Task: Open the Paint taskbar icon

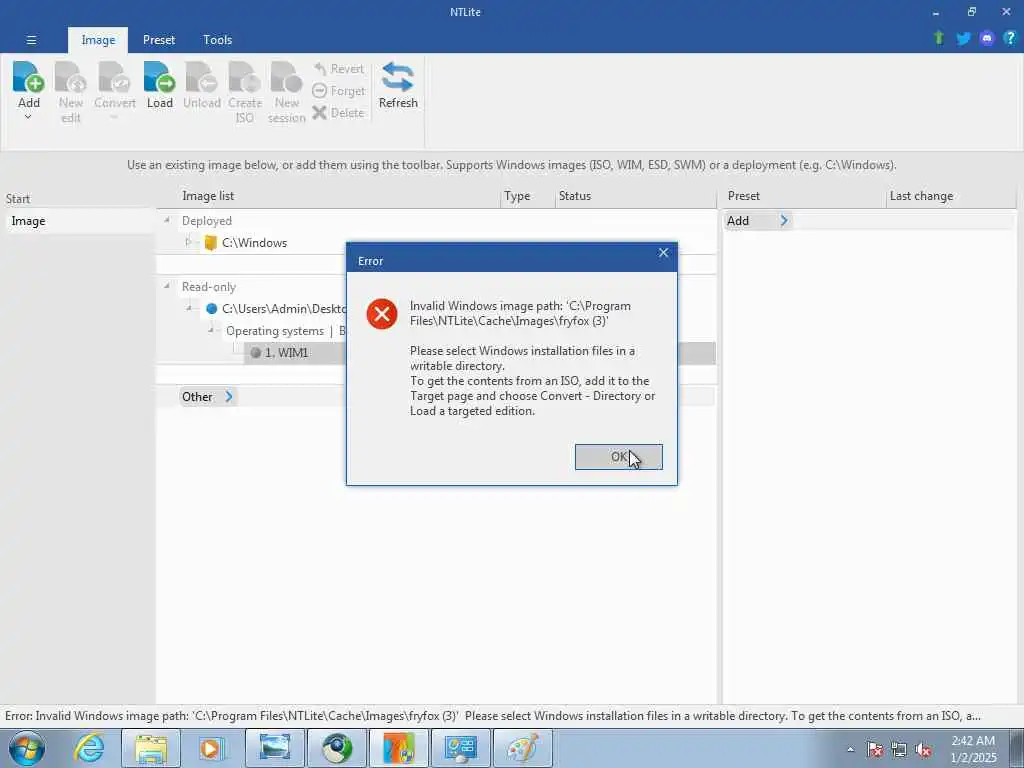Action: click(x=522, y=748)
